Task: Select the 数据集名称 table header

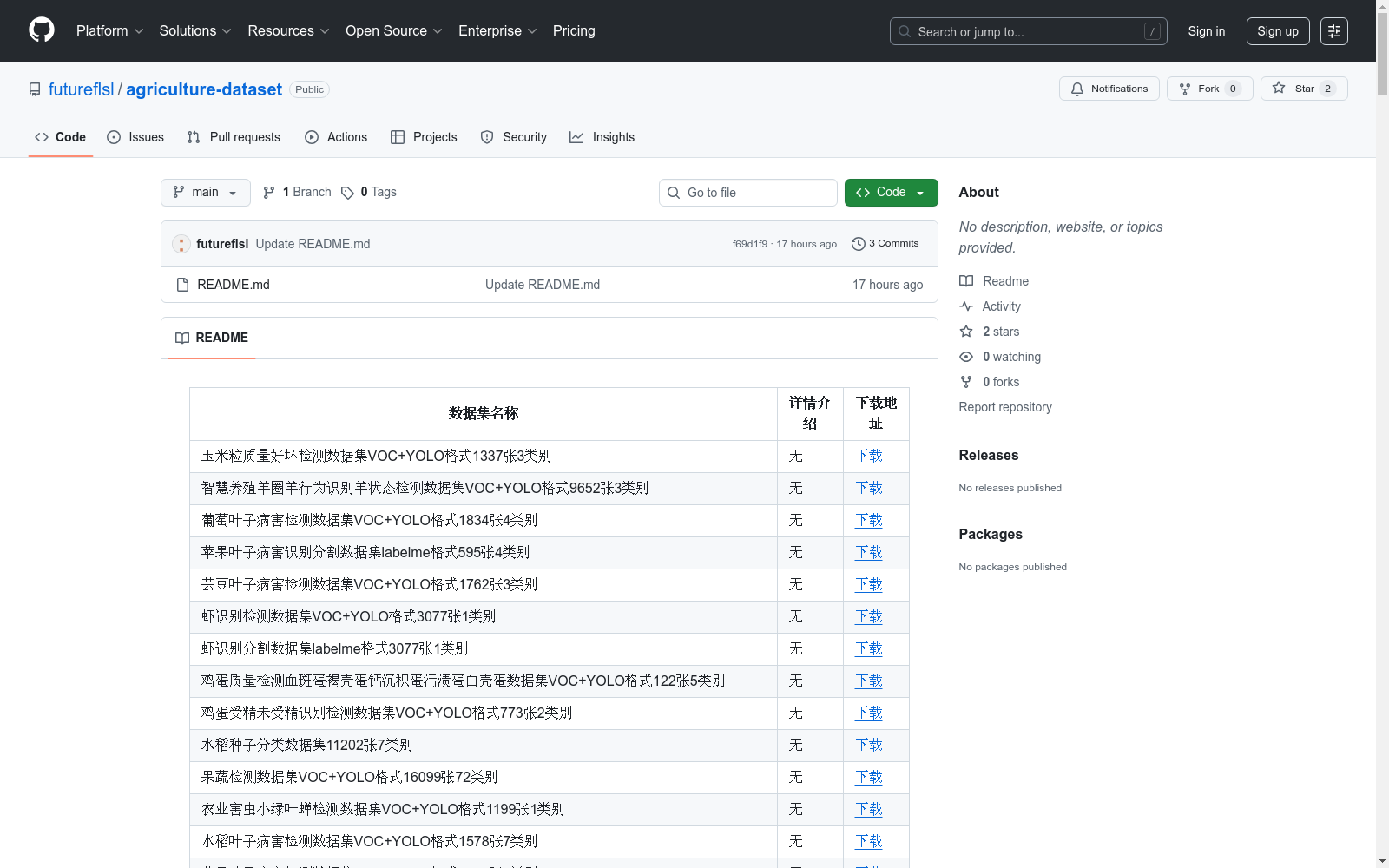Action: tap(484, 414)
